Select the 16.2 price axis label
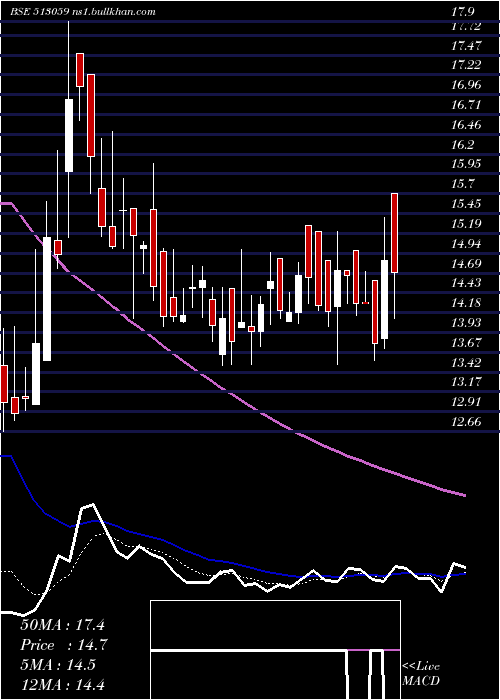Screen dimensions: 500x700 [463, 145]
